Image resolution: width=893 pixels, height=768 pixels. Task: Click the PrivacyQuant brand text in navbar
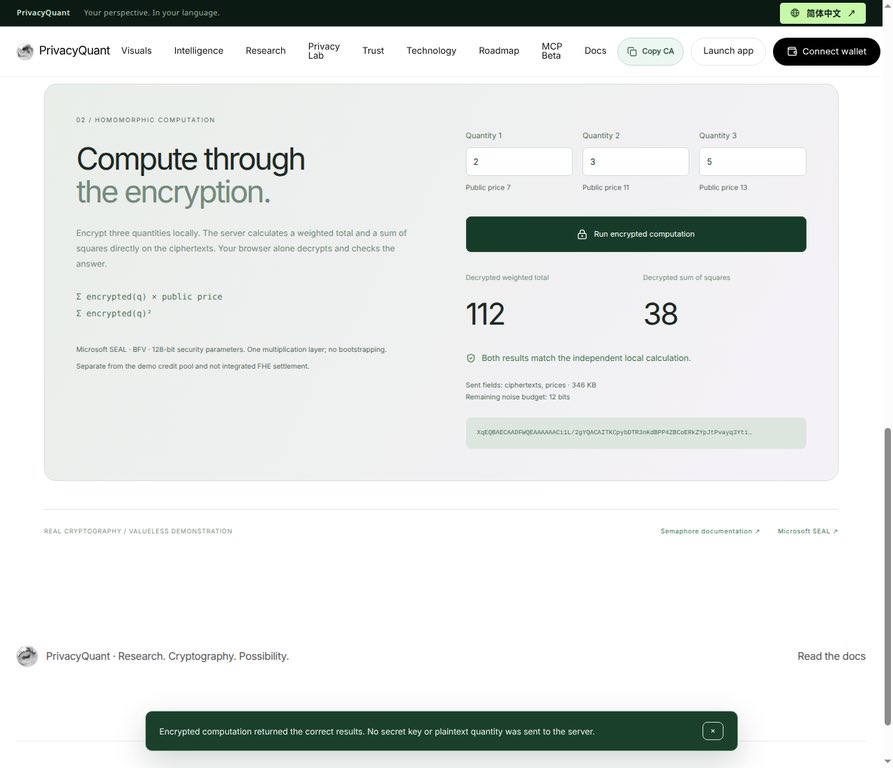pos(75,51)
